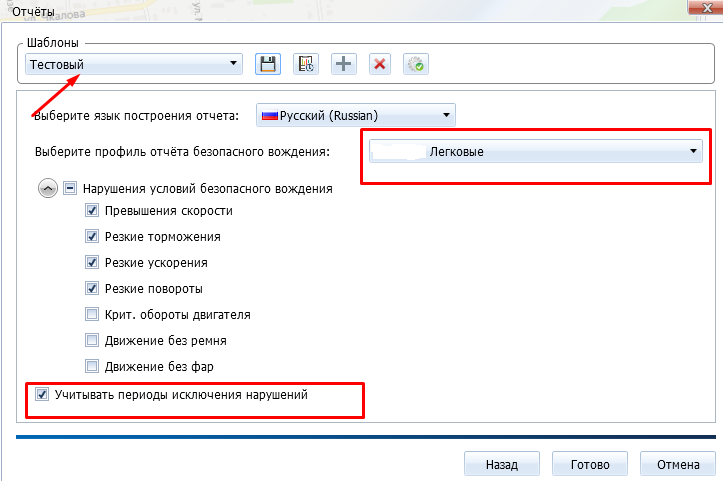Click the template schedule report icon

click(306, 64)
